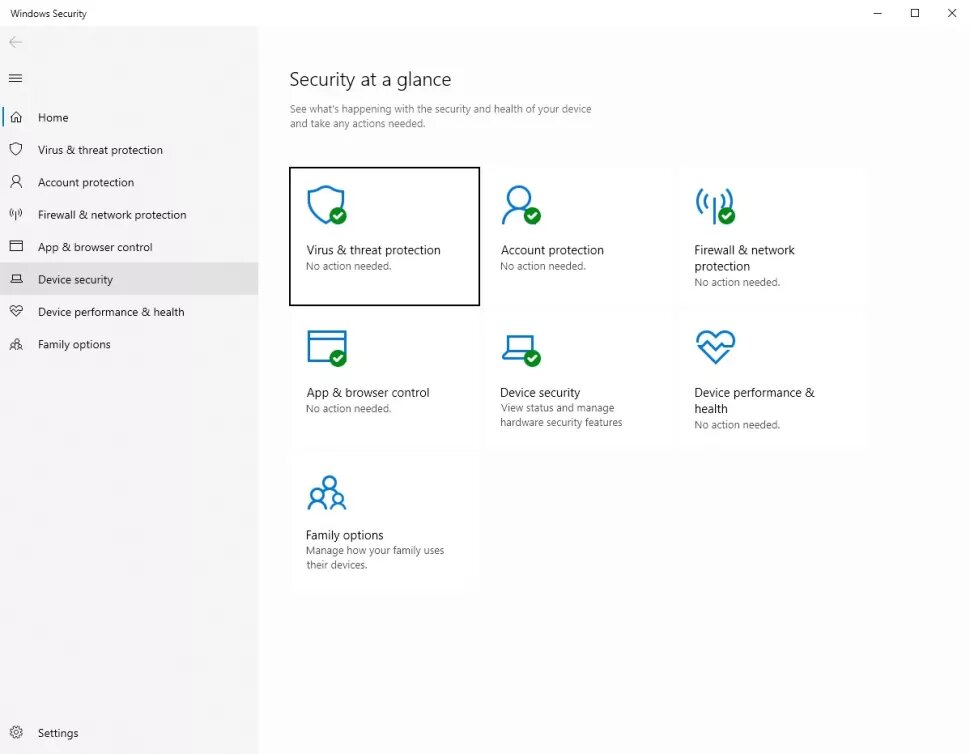Select App & browser control in sidebar
This screenshot has height=754, width=970.
(129, 247)
